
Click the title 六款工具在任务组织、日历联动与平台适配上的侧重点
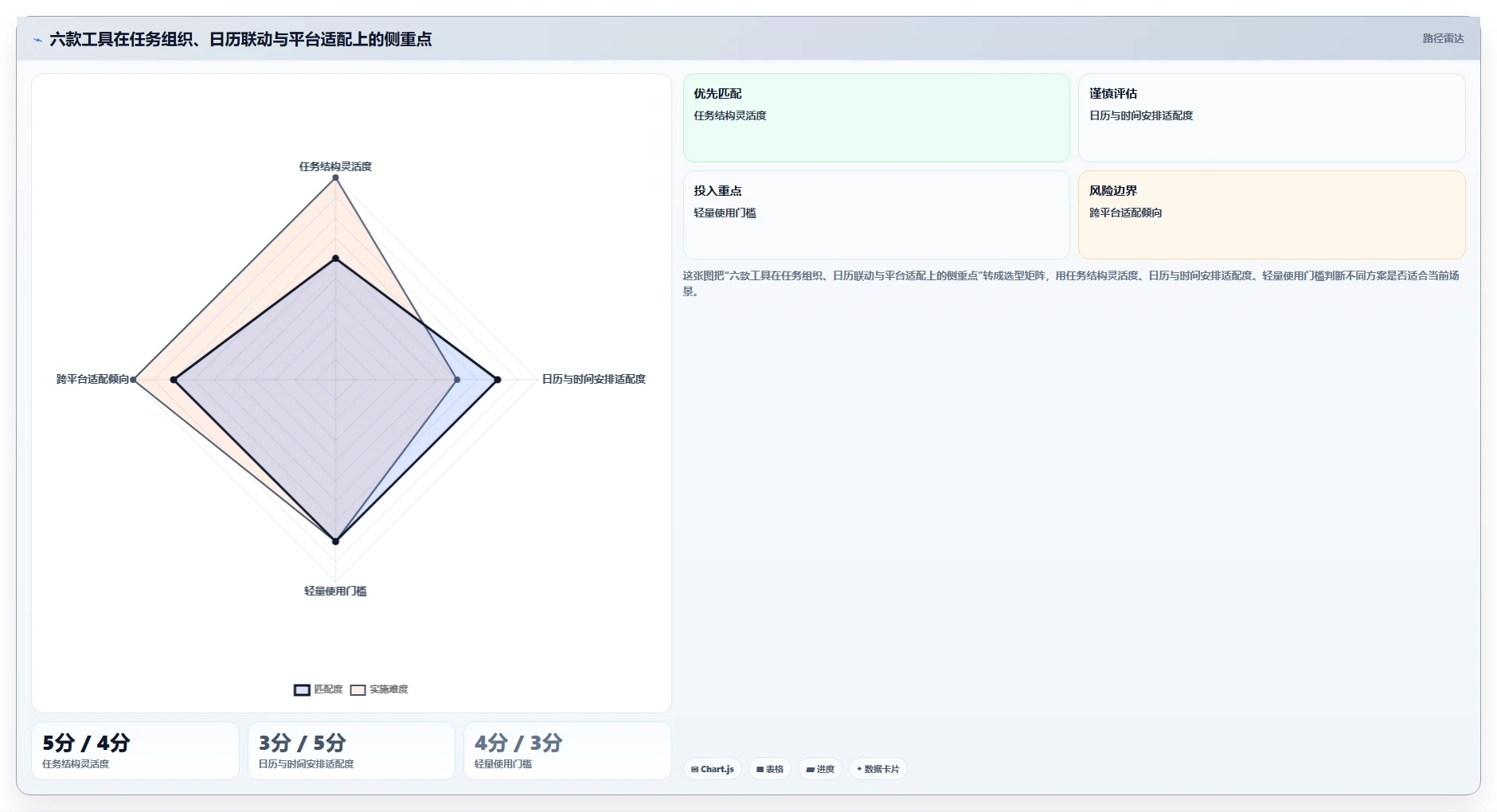pyautogui.click(x=240, y=39)
